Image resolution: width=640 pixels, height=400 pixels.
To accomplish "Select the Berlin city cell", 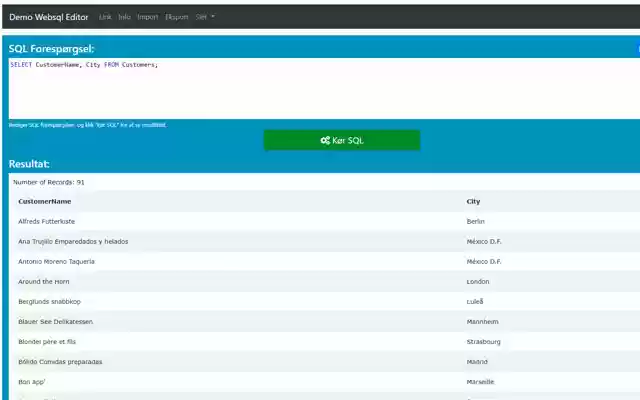I will coord(476,222).
